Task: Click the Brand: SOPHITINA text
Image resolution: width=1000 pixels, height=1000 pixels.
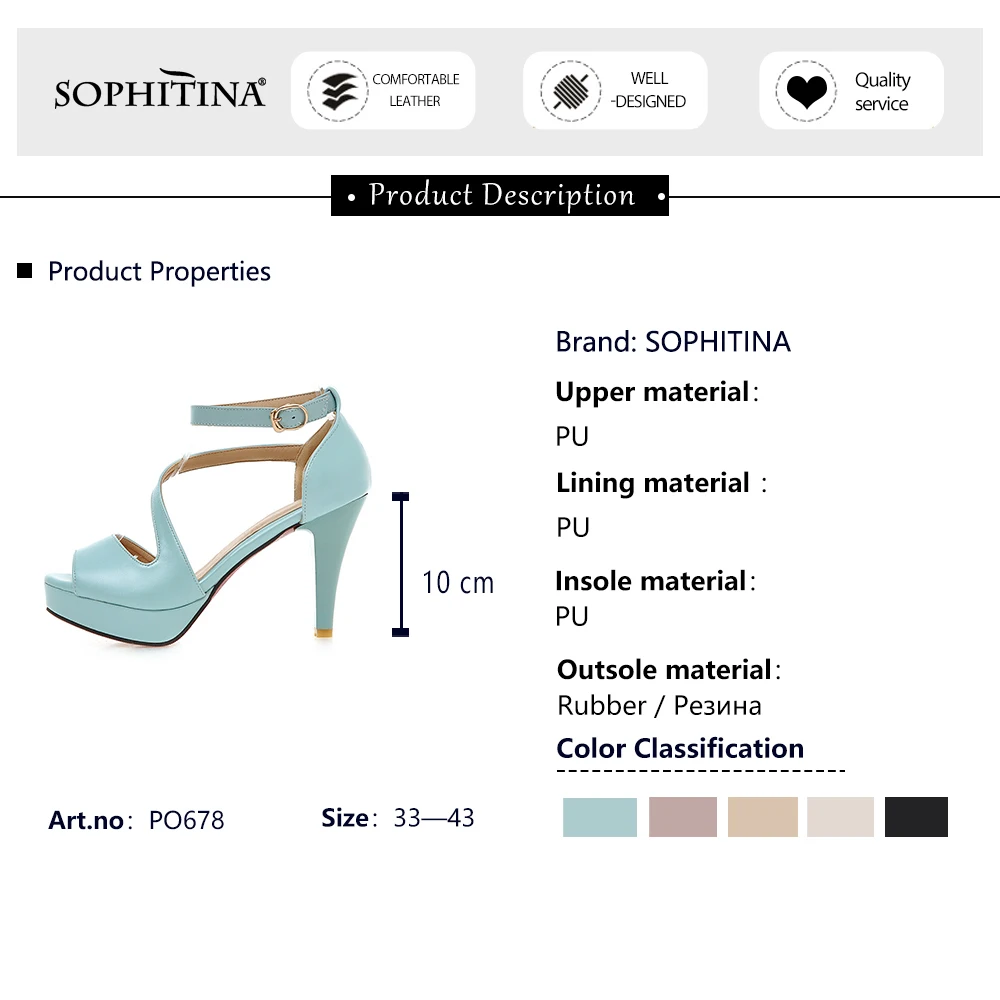Action: [673, 342]
